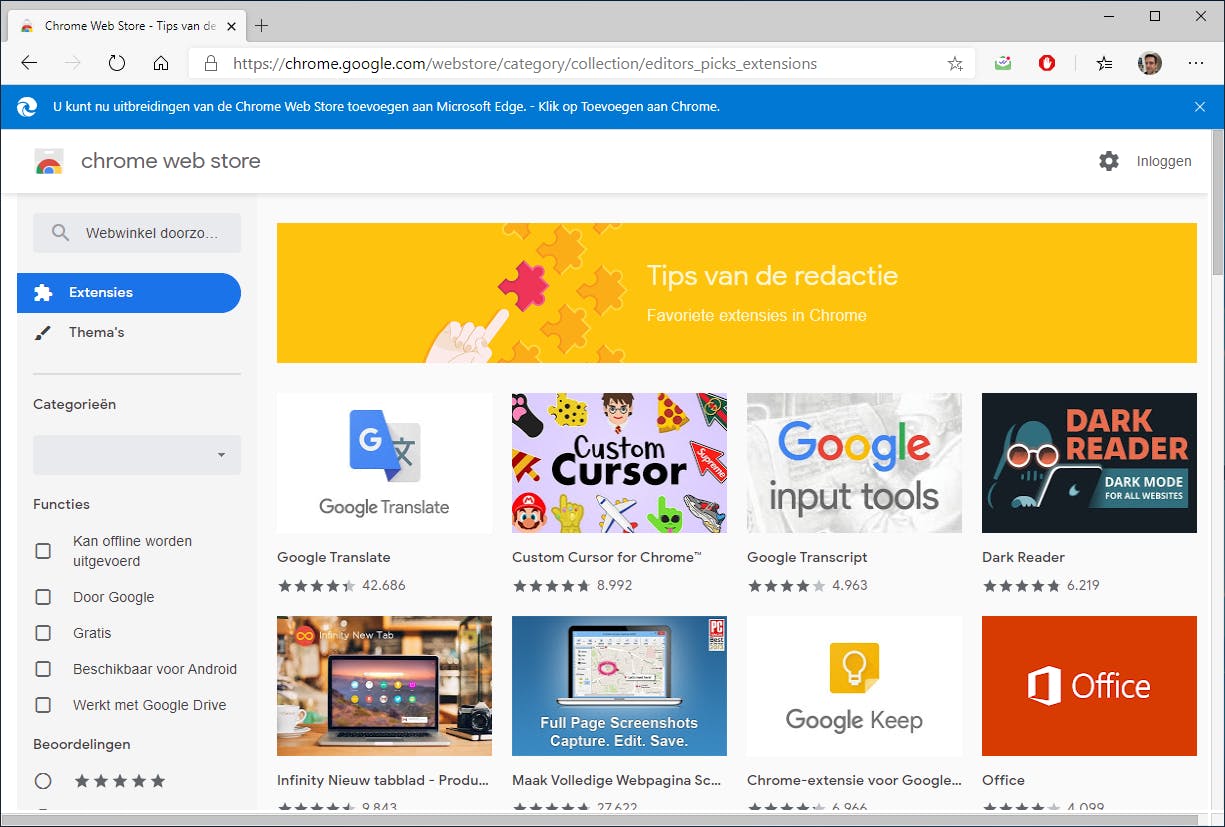
Task: Open the red Opera-style extension icon
Action: (1047, 63)
